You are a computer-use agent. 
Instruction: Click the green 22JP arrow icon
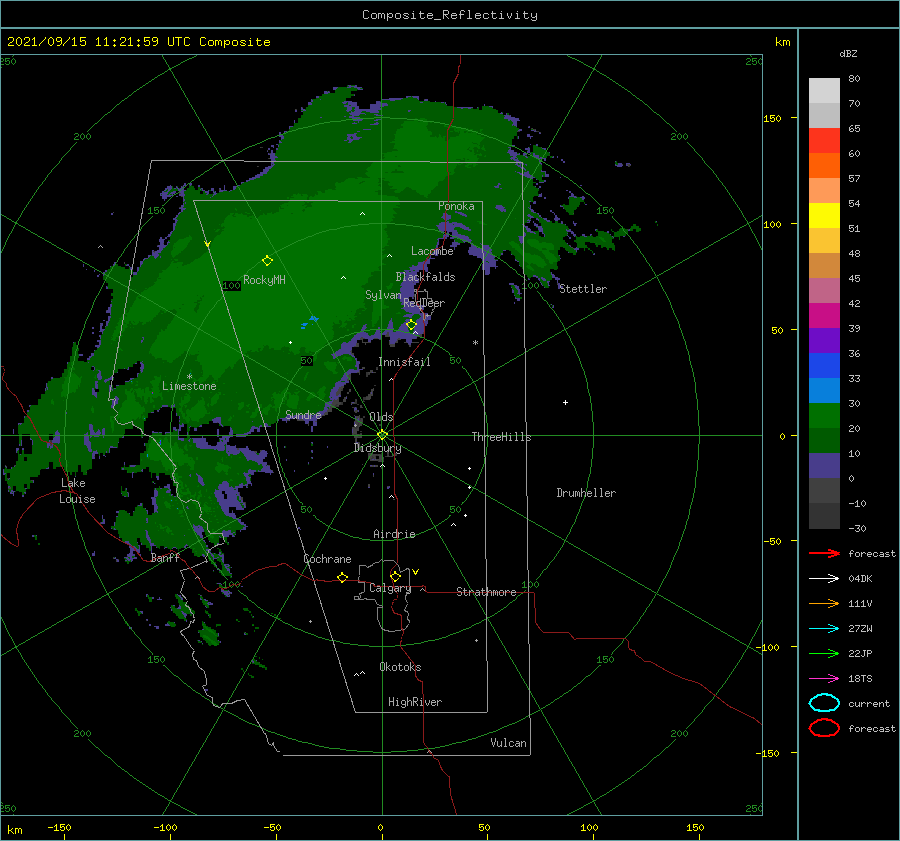point(824,653)
